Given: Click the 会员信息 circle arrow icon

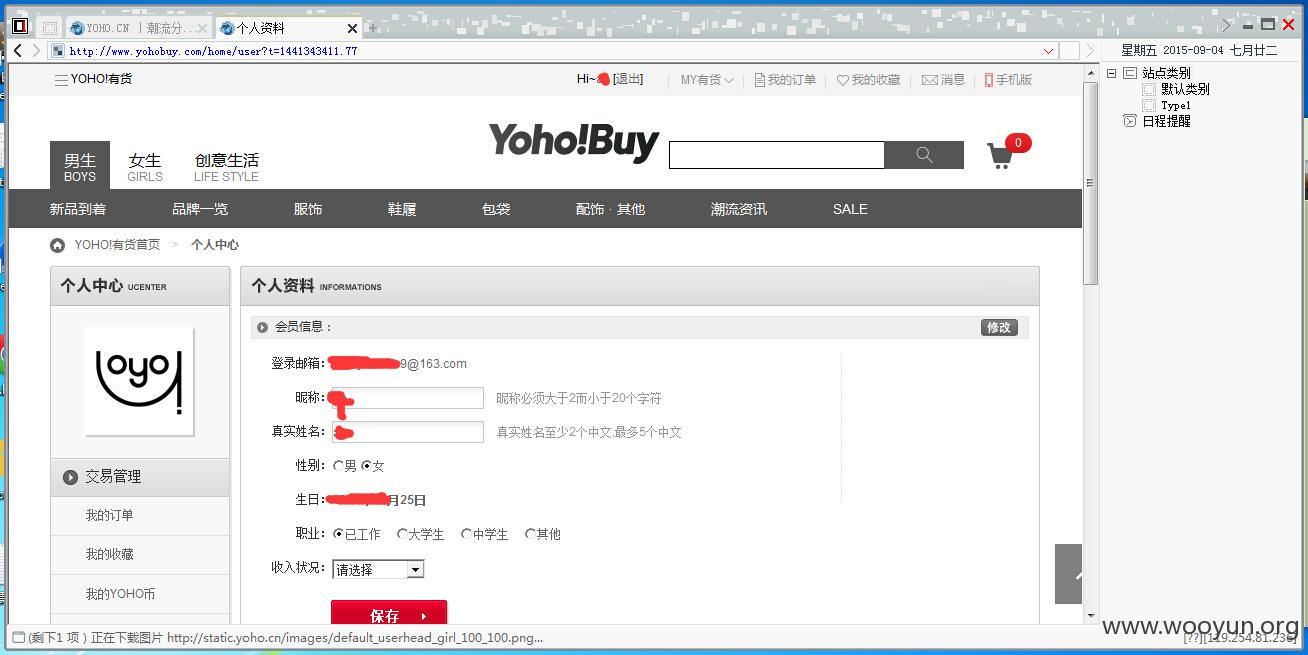Looking at the screenshot, I should click(x=263, y=327).
